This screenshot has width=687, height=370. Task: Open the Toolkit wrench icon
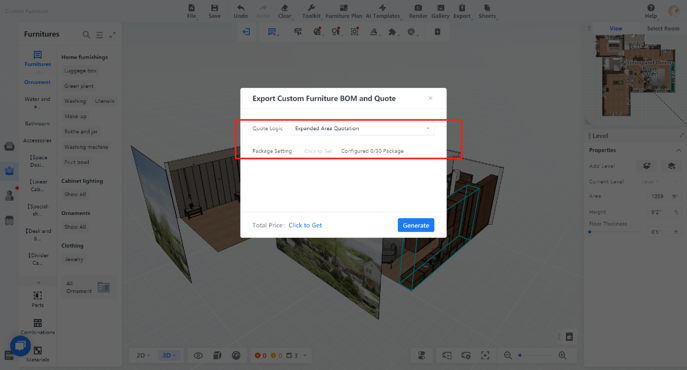point(311,8)
